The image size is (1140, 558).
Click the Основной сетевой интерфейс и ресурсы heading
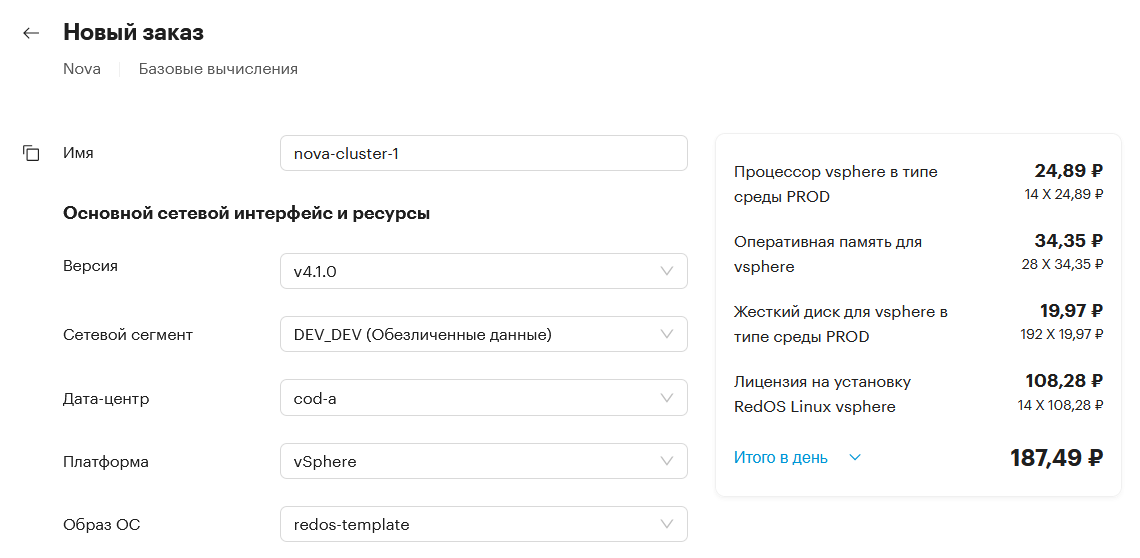[x=246, y=214]
